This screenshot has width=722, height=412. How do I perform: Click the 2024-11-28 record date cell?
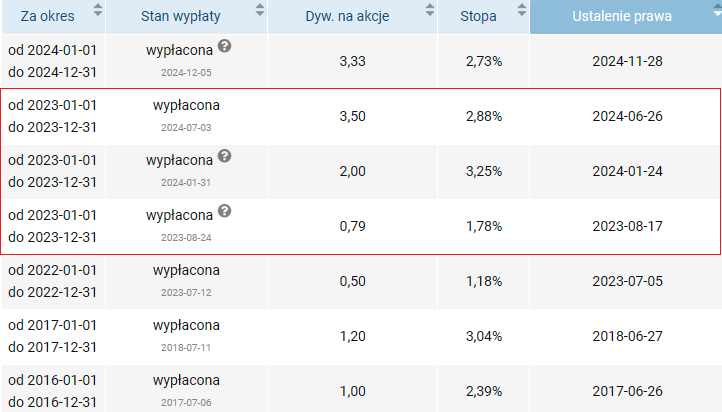pos(627,61)
